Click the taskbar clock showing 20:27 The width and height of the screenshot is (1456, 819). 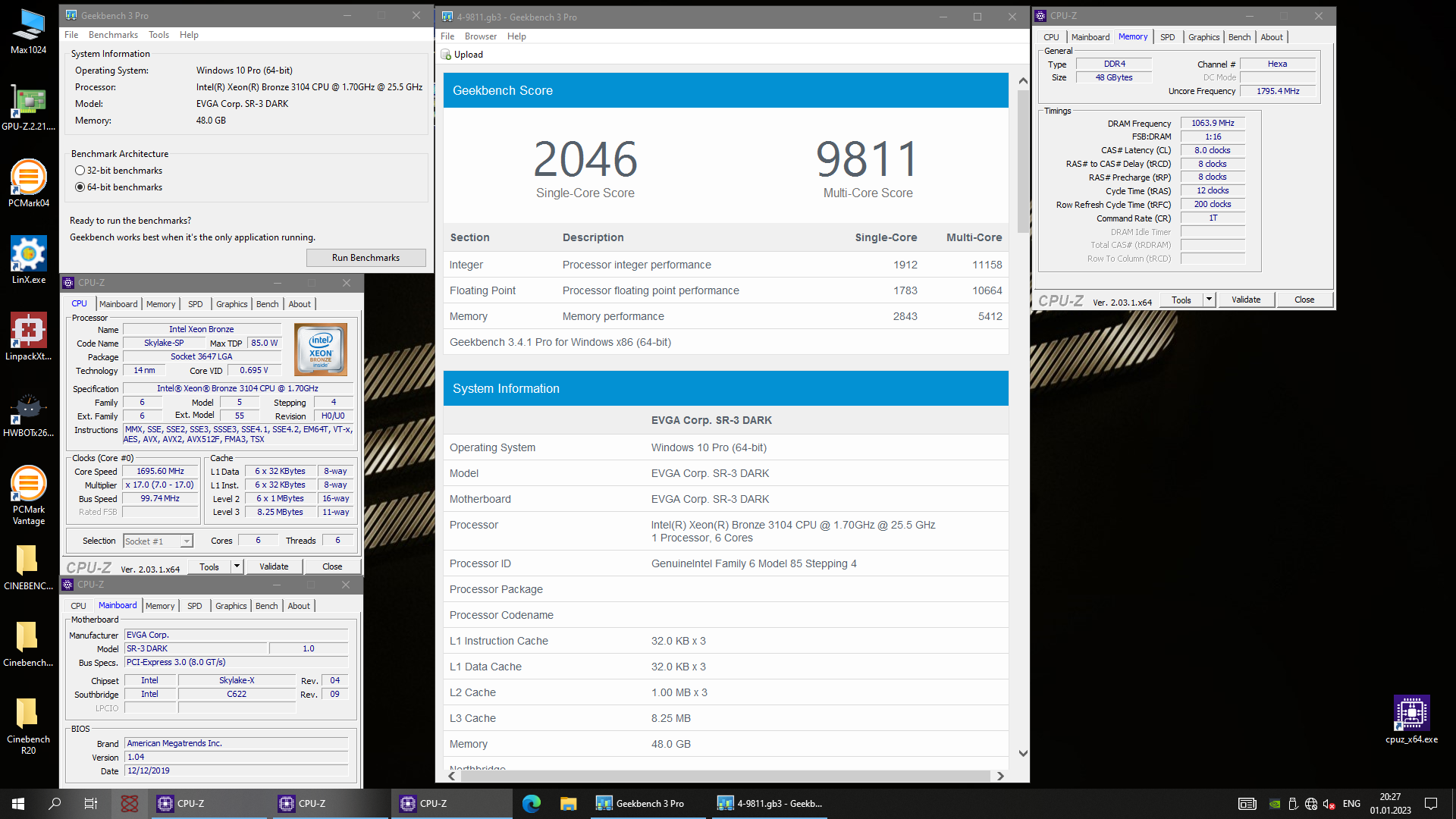(1390, 804)
